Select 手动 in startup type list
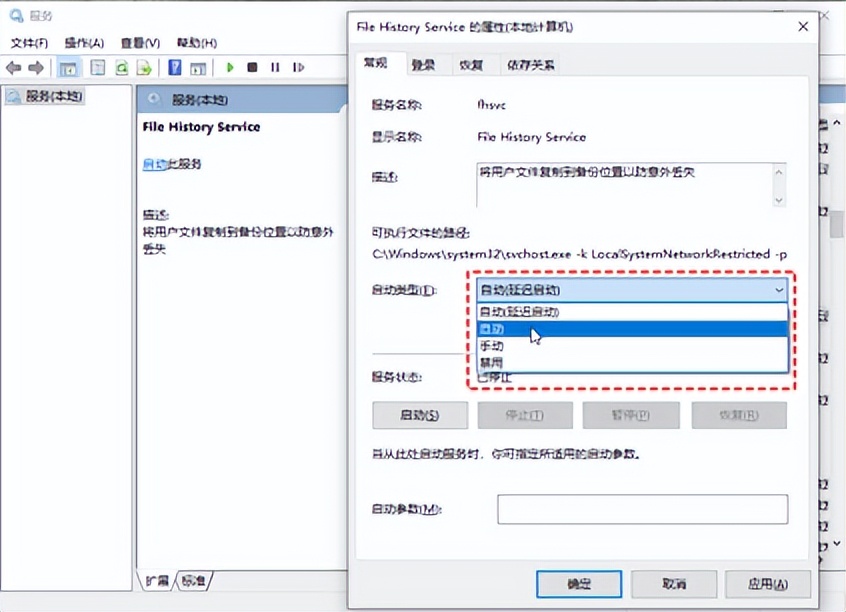Screen dimensions: 846x612 [x=632, y=346]
